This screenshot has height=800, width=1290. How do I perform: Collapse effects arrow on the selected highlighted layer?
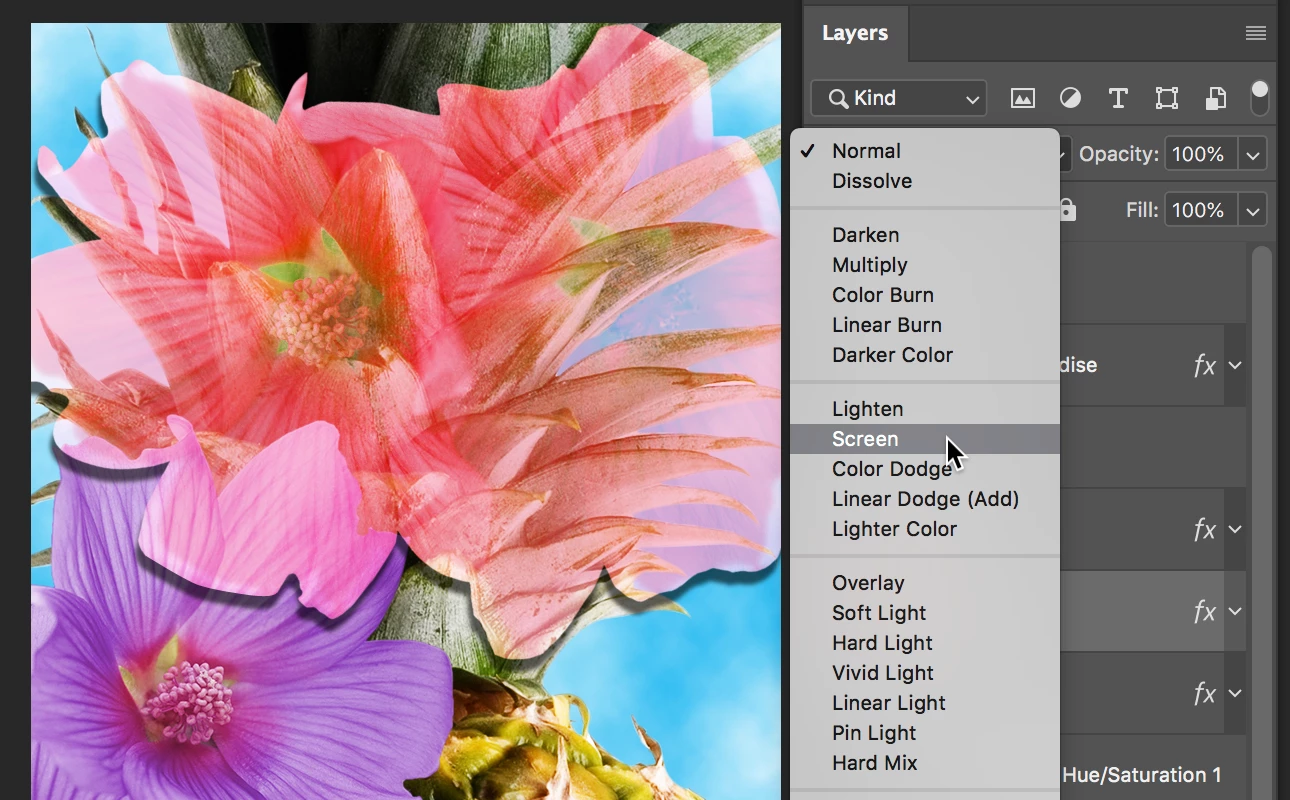pos(1235,611)
